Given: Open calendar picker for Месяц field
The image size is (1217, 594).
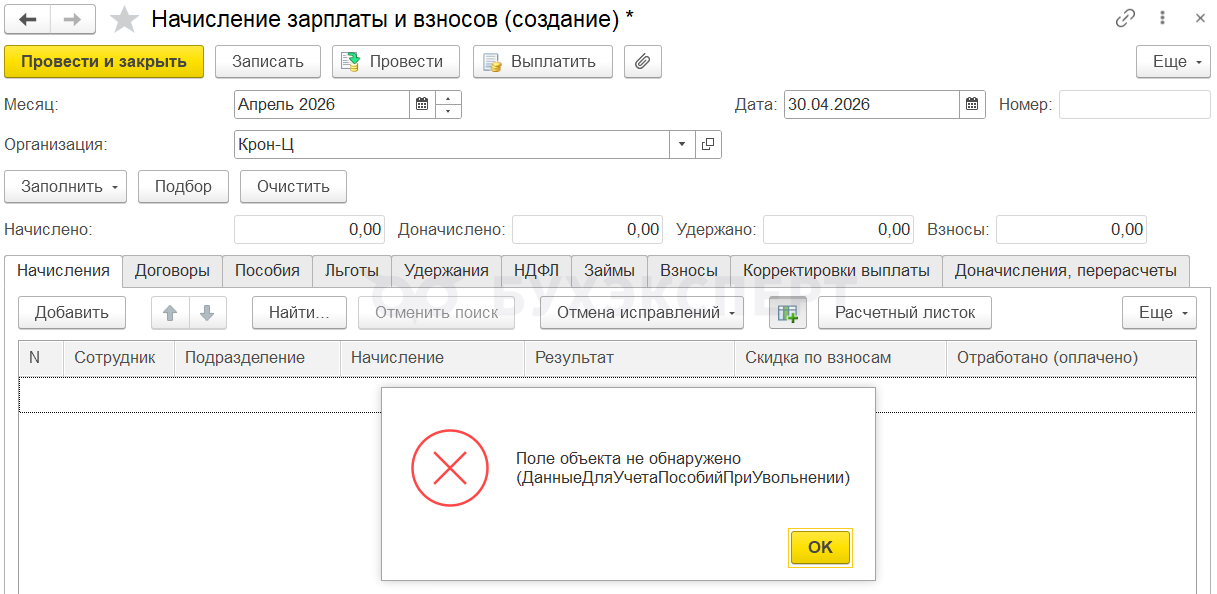Looking at the screenshot, I should click(422, 104).
